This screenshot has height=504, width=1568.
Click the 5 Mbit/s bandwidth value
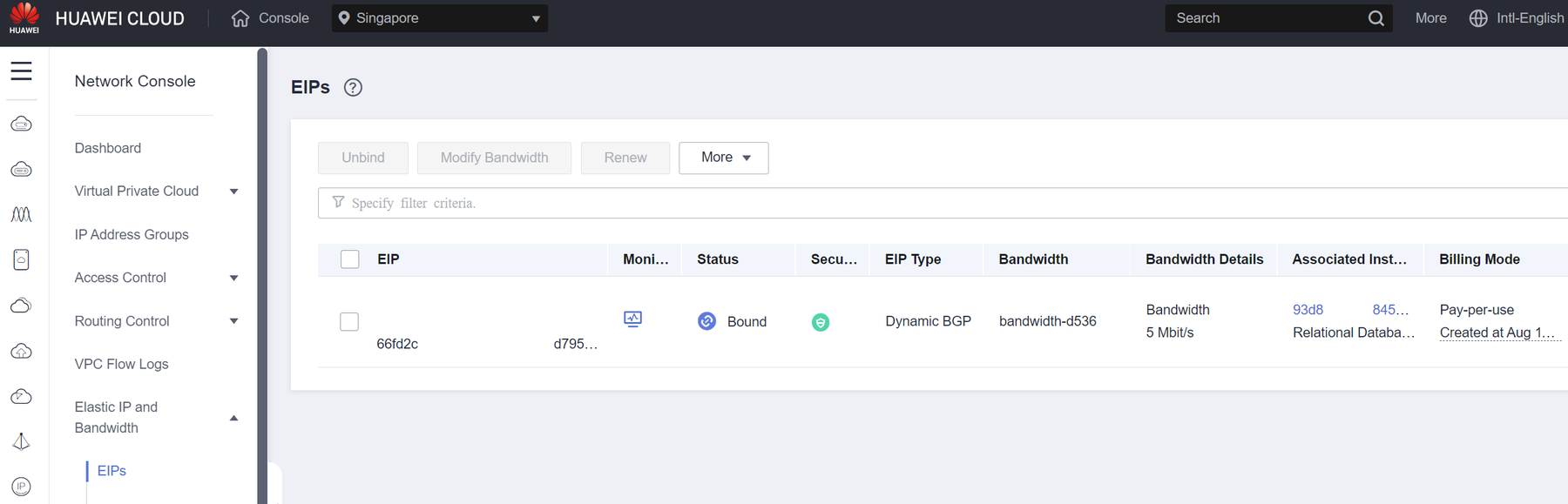1170,333
